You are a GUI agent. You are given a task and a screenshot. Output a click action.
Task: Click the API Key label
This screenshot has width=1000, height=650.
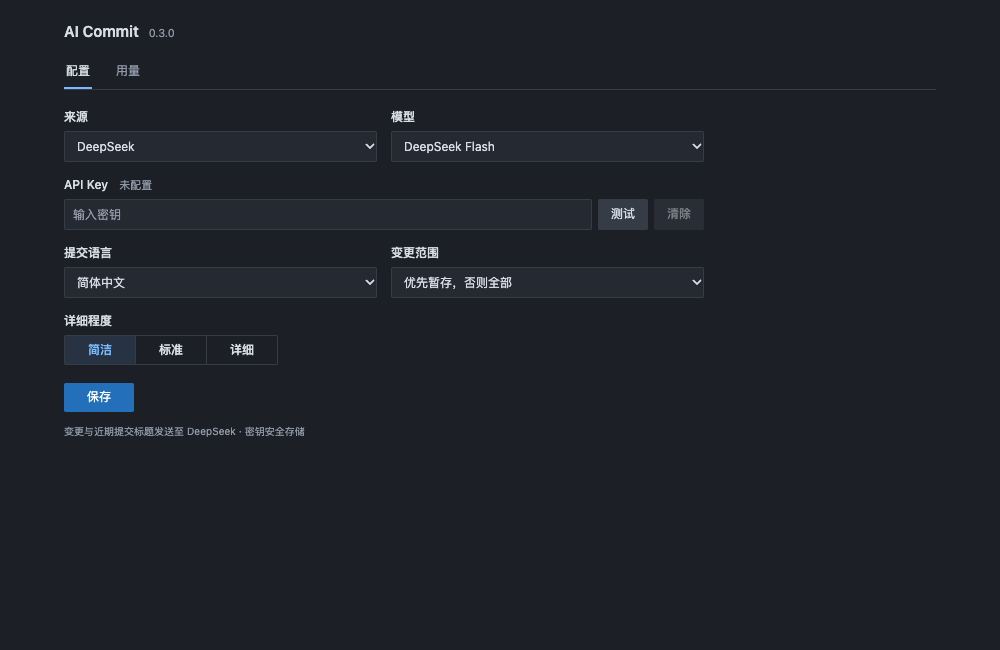click(x=86, y=185)
